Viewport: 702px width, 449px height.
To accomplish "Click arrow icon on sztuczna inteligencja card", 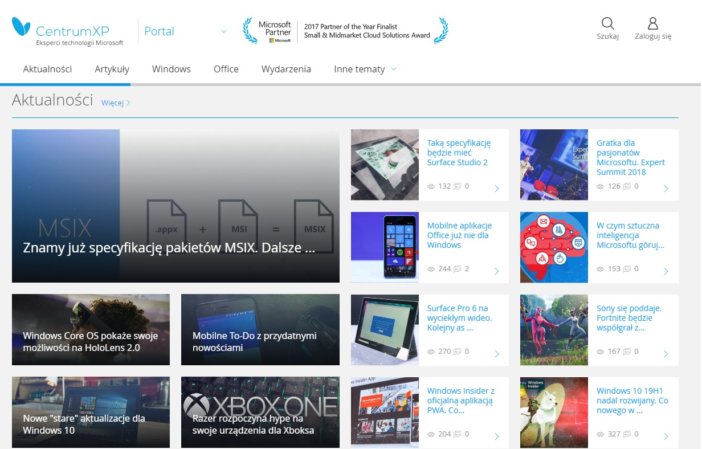I will [x=666, y=271].
